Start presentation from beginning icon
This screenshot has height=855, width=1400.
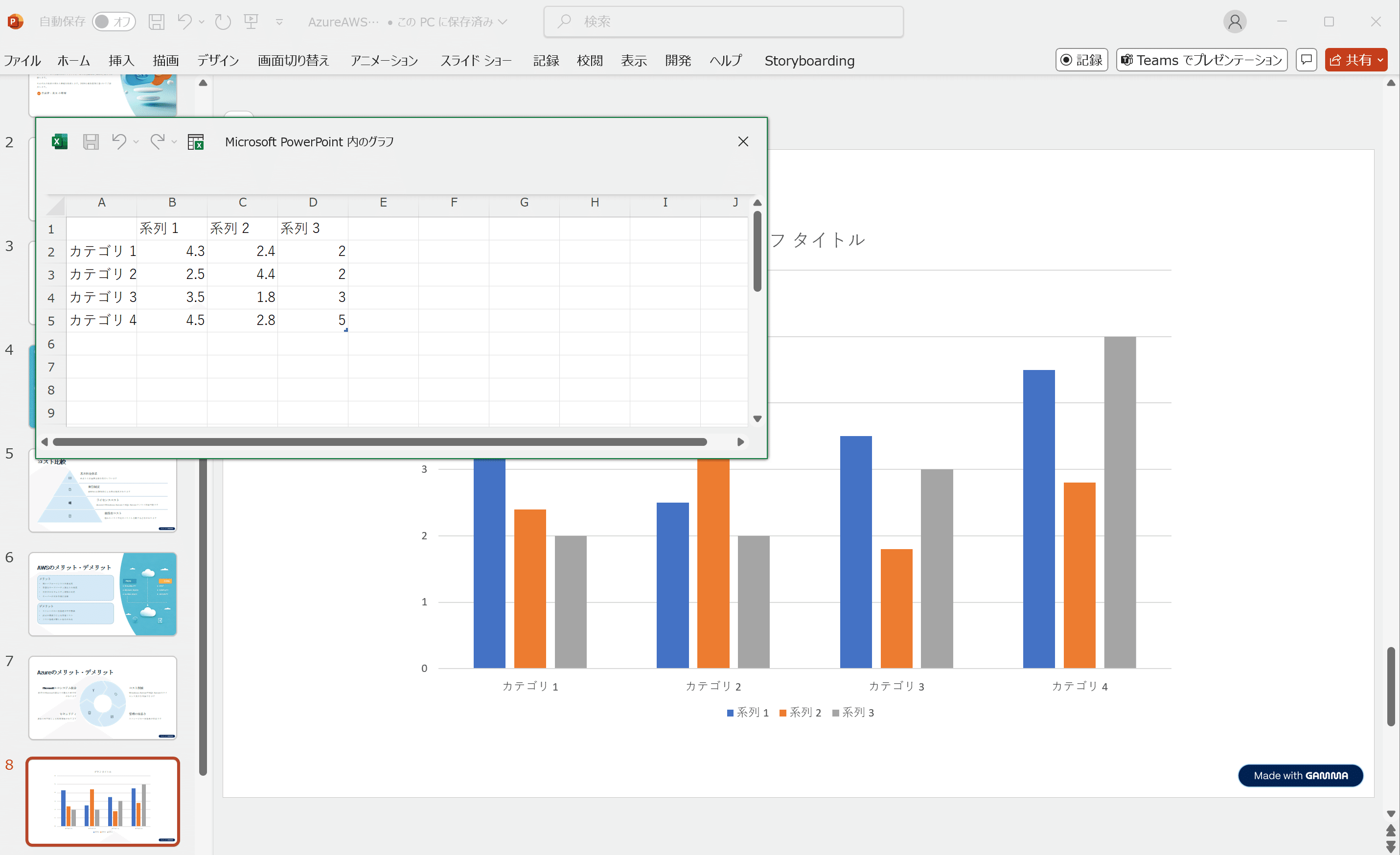tap(251, 22)
